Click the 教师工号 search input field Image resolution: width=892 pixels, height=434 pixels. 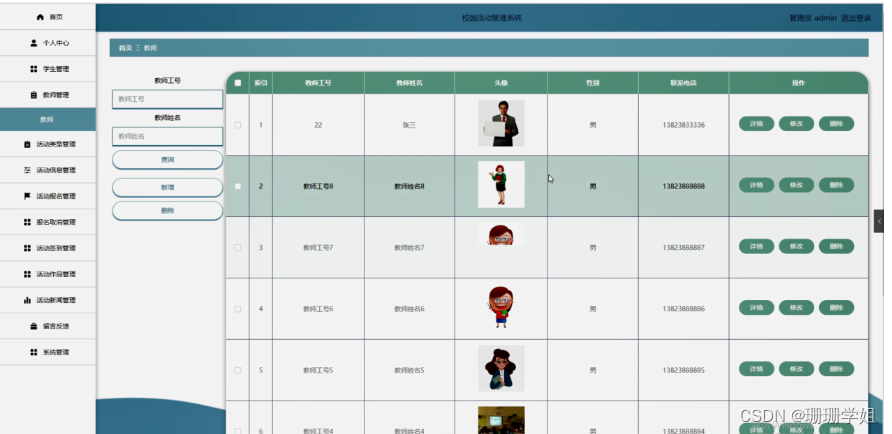point(167,99)
